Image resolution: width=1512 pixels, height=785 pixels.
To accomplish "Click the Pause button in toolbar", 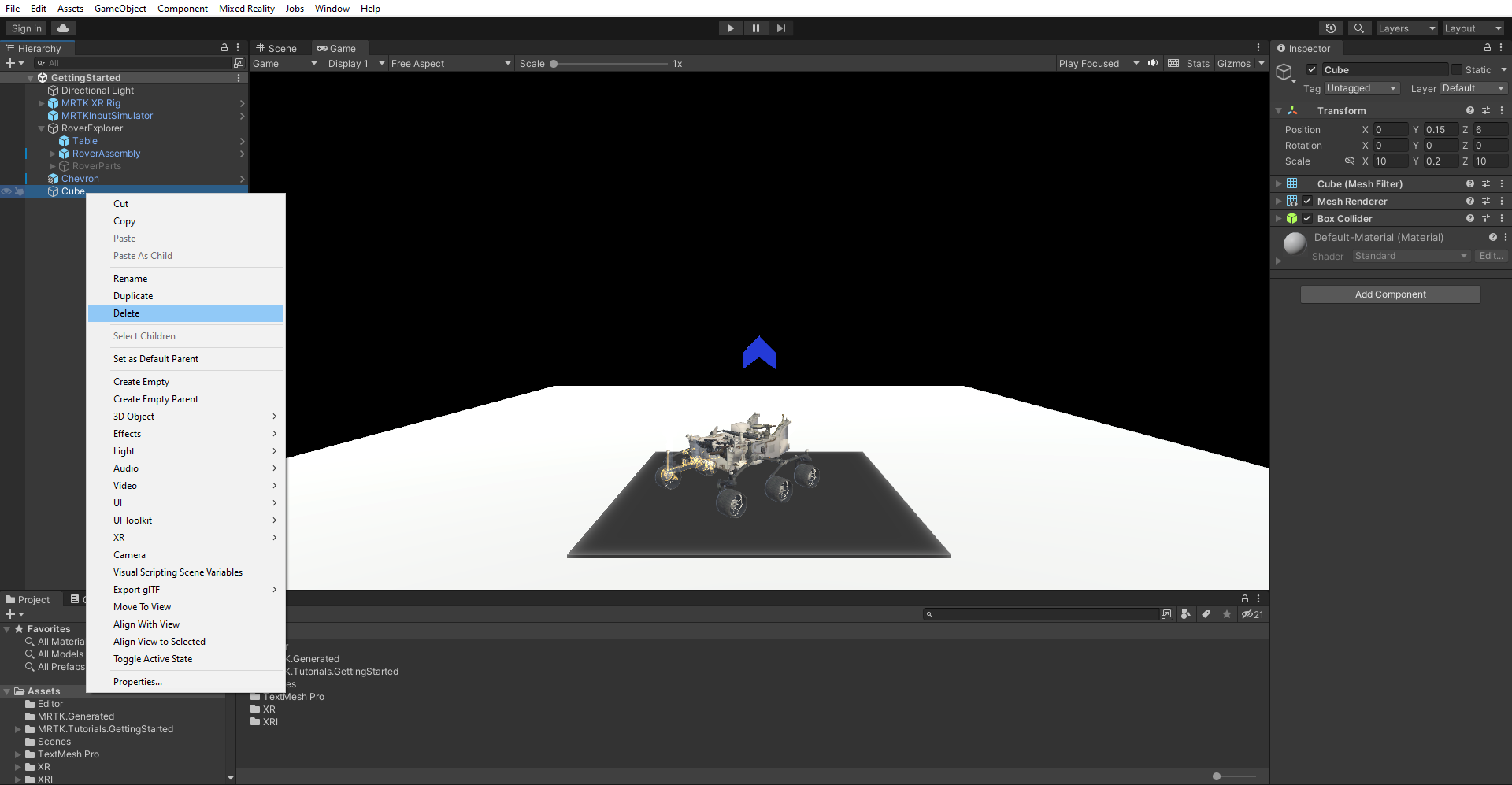I will click(755, 28).
